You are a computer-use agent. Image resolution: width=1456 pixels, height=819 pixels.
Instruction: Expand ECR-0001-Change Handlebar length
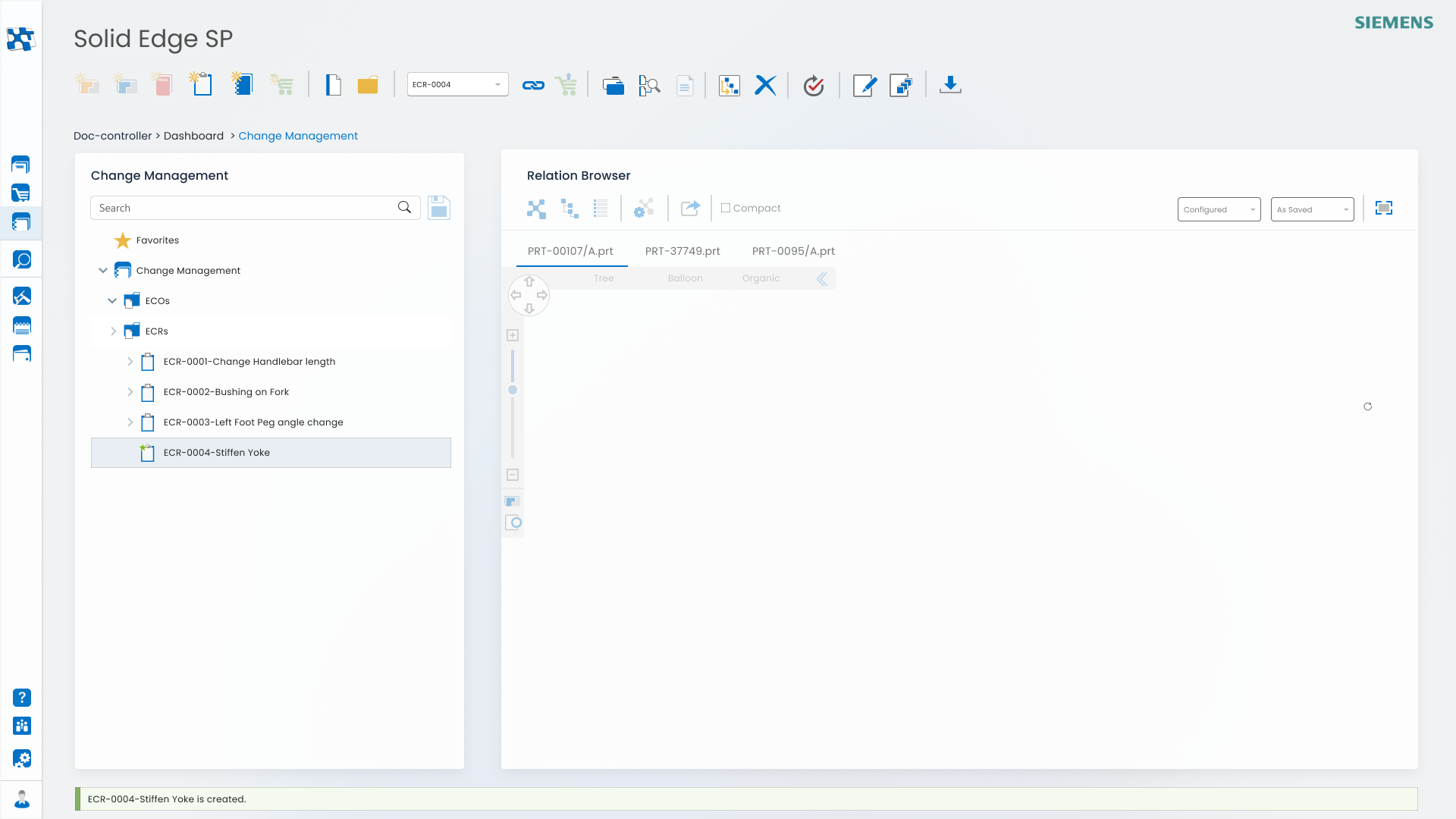point(130,361)
